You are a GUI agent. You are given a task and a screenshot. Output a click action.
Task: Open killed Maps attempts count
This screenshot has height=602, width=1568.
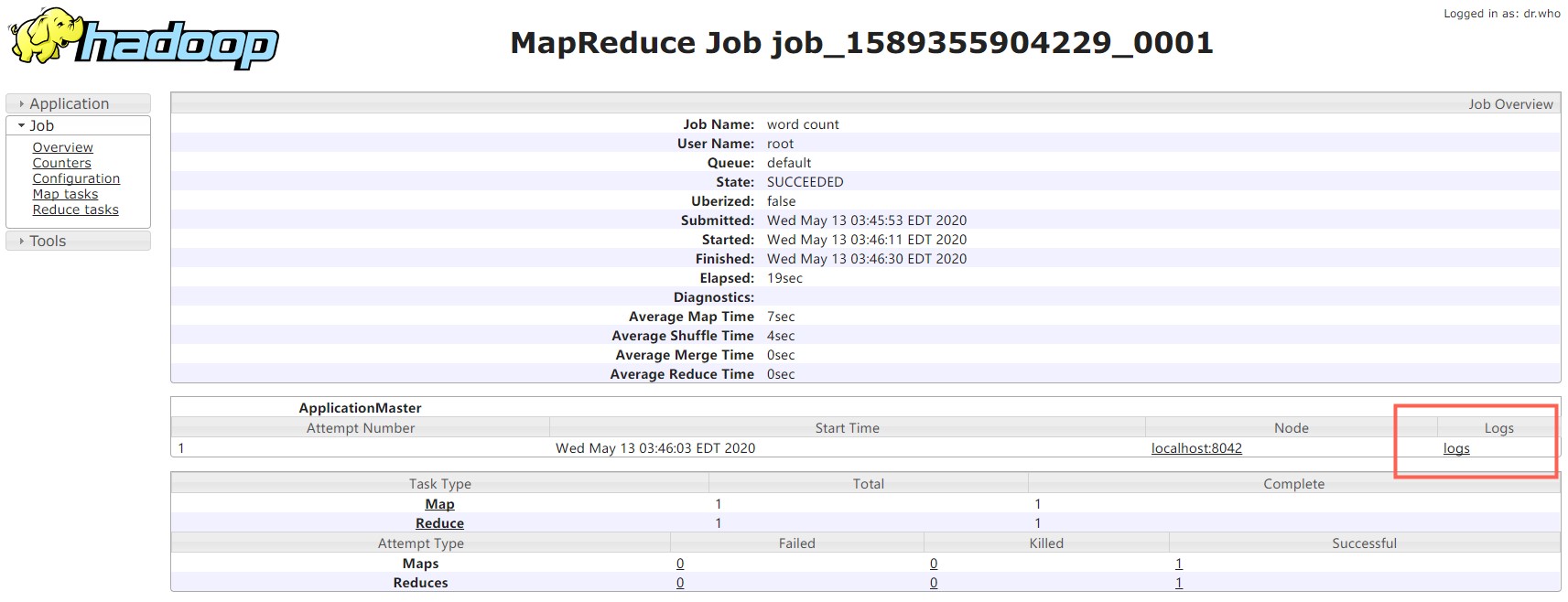point(934,564)
